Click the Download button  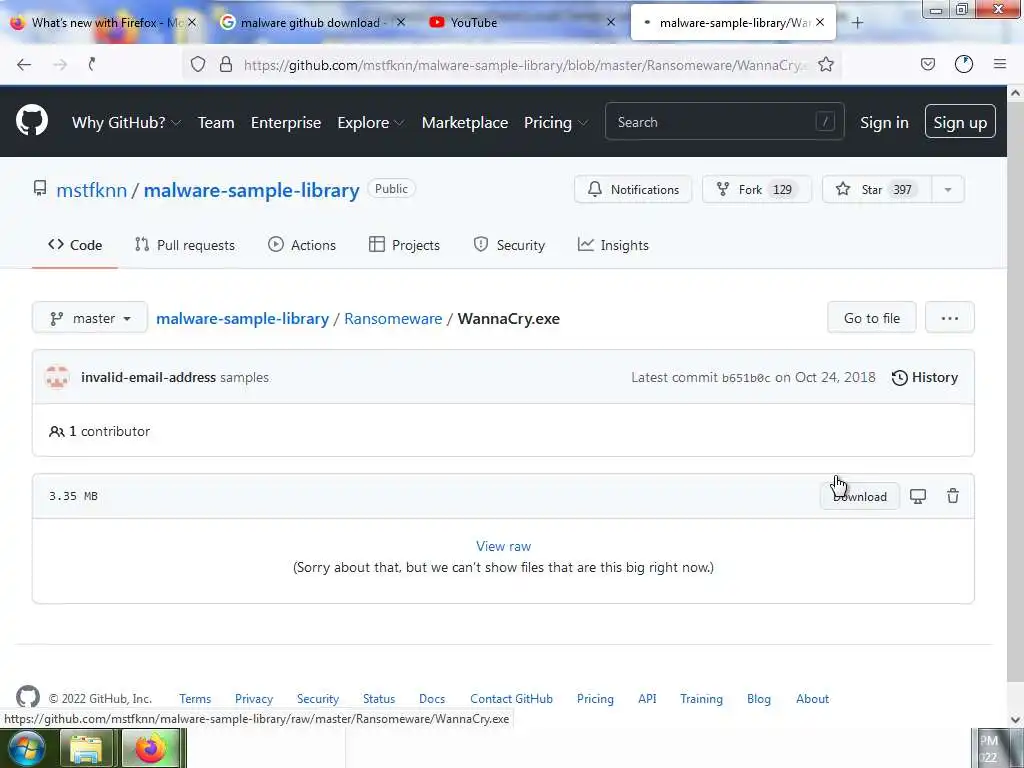point(859,496)
